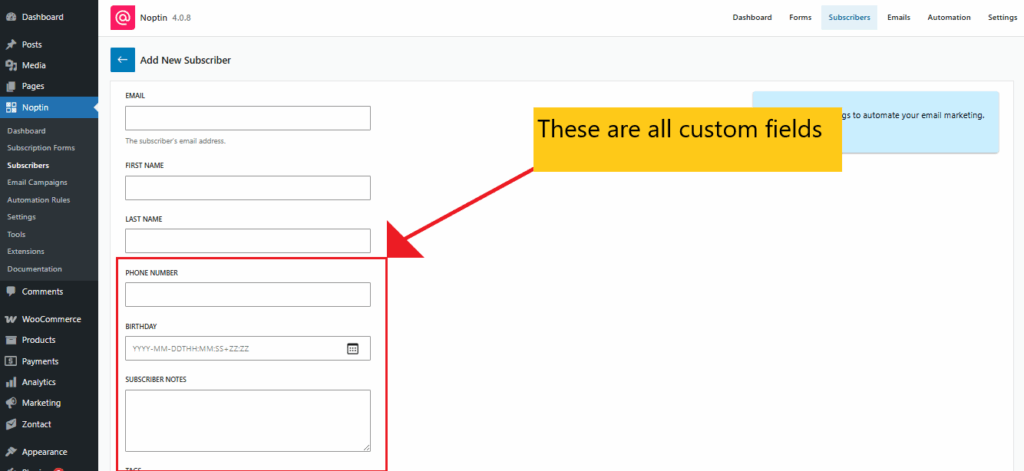Open Extensions submenu link

(x=26, y=251)
